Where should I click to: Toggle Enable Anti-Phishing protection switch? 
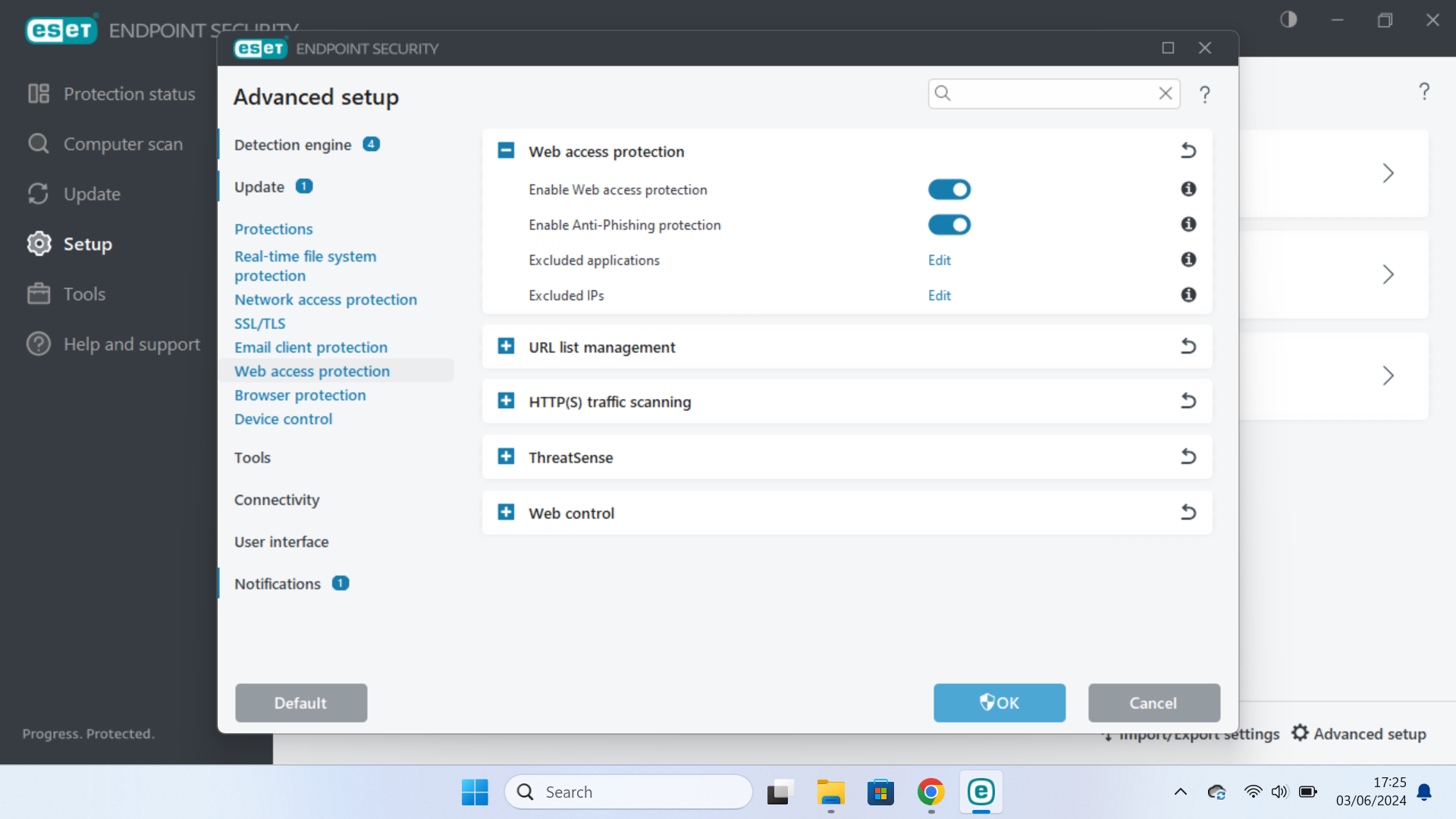pos(949,224)
